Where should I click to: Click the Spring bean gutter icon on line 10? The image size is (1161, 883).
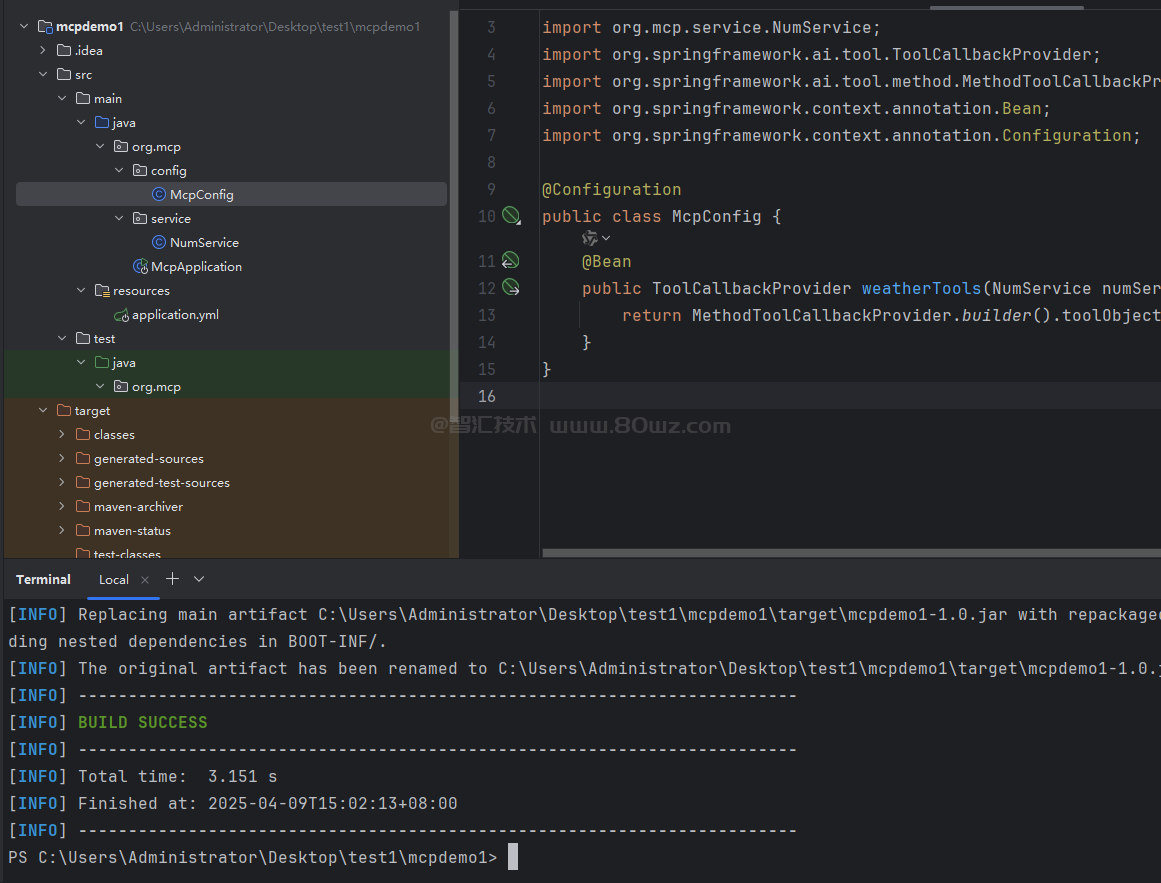point(511,215)
